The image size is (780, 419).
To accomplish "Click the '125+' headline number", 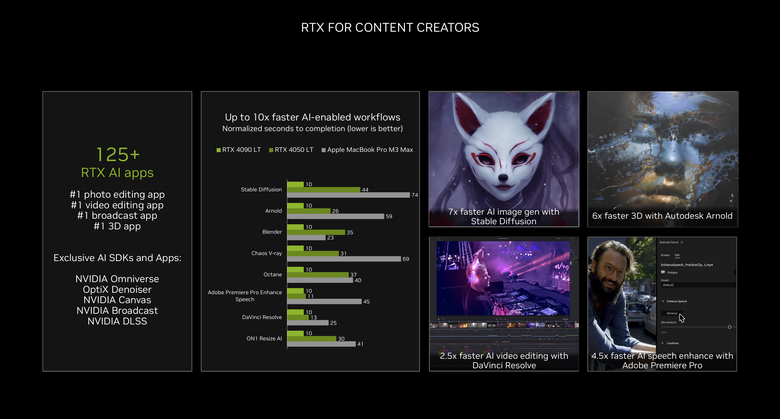I will pos(117,155).
